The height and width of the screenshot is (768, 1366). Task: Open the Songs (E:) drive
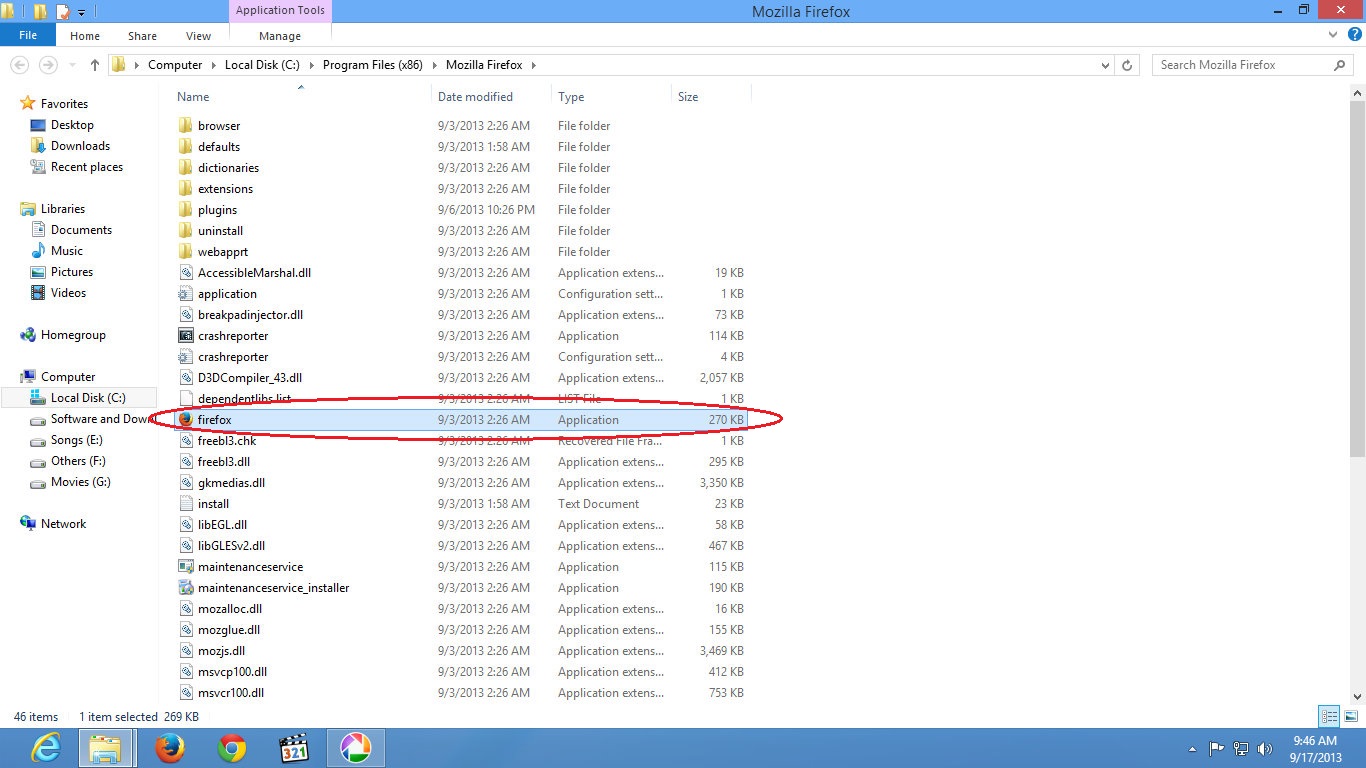click(77, 440)
